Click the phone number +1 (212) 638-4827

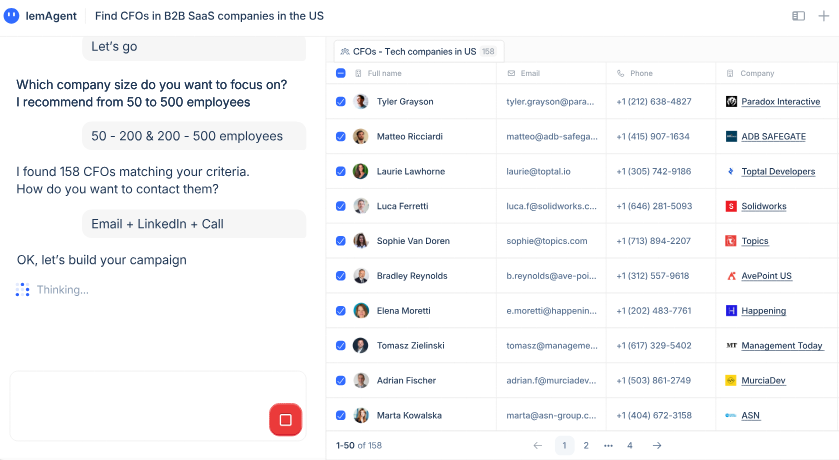654,102
